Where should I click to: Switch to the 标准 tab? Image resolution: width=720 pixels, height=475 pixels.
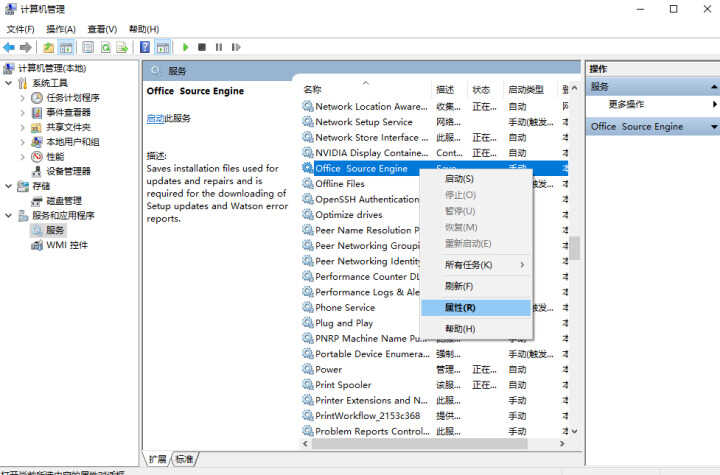coord(185,459)
